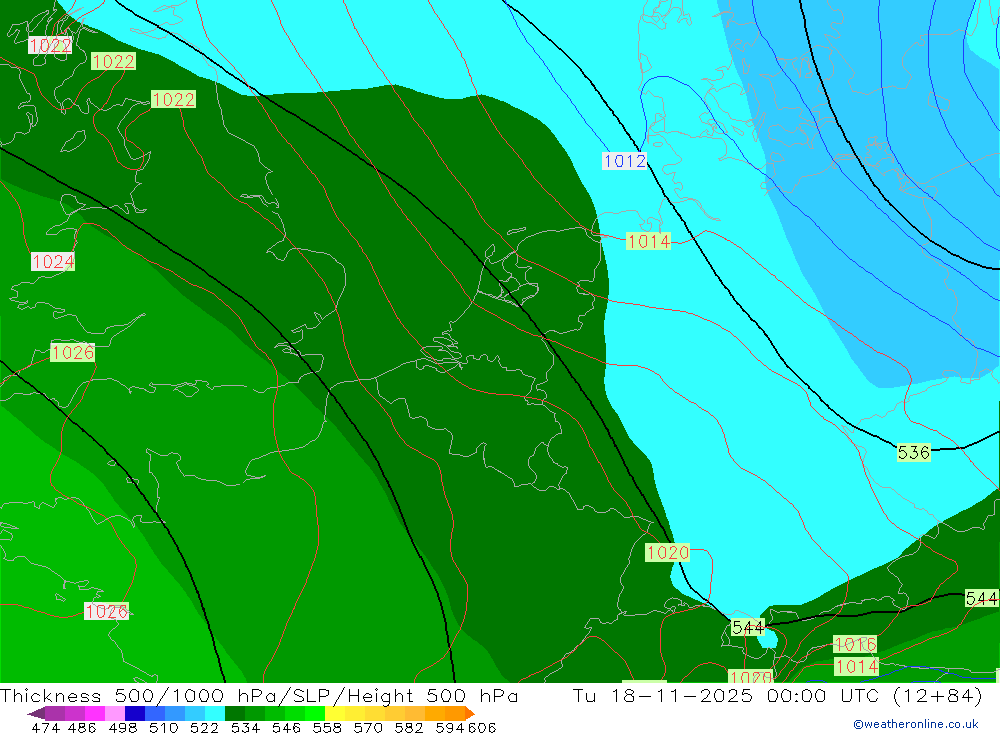Click the legend value 474
1000x733 pixels.
[45, 727]
